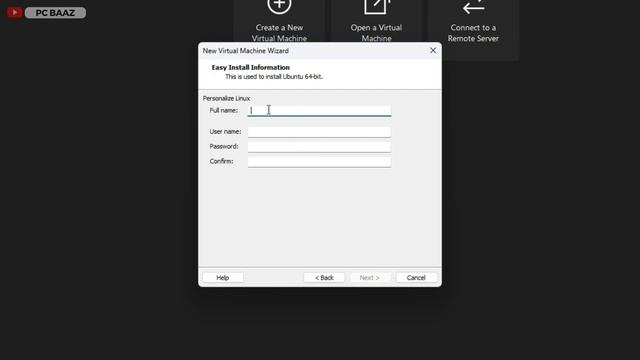Focus the Password input field
This screenshot has width=640, height=360.
click(x=319, y=147)
